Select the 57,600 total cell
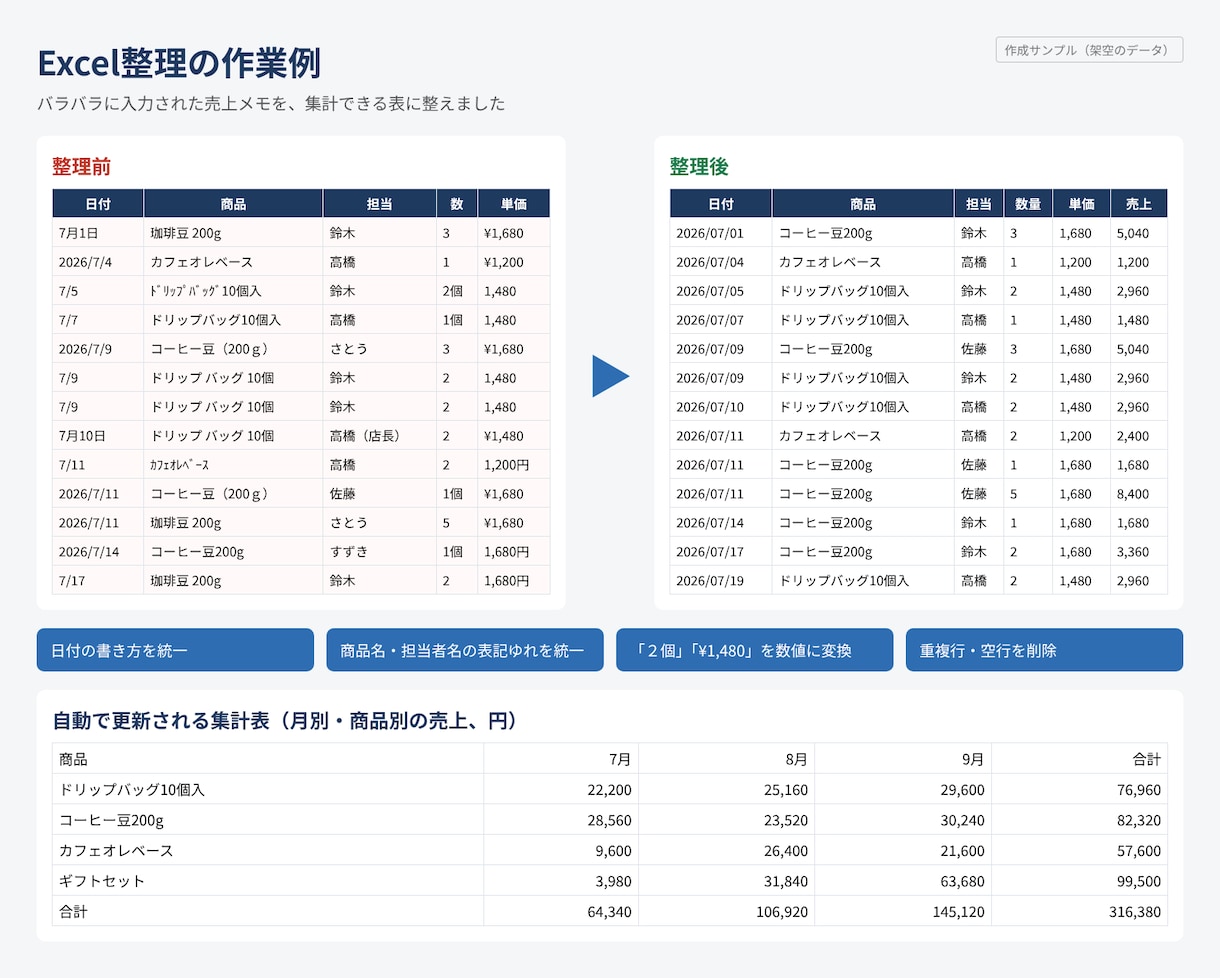The height and width of the screenshot is (978, 1220). (1080, 851)
